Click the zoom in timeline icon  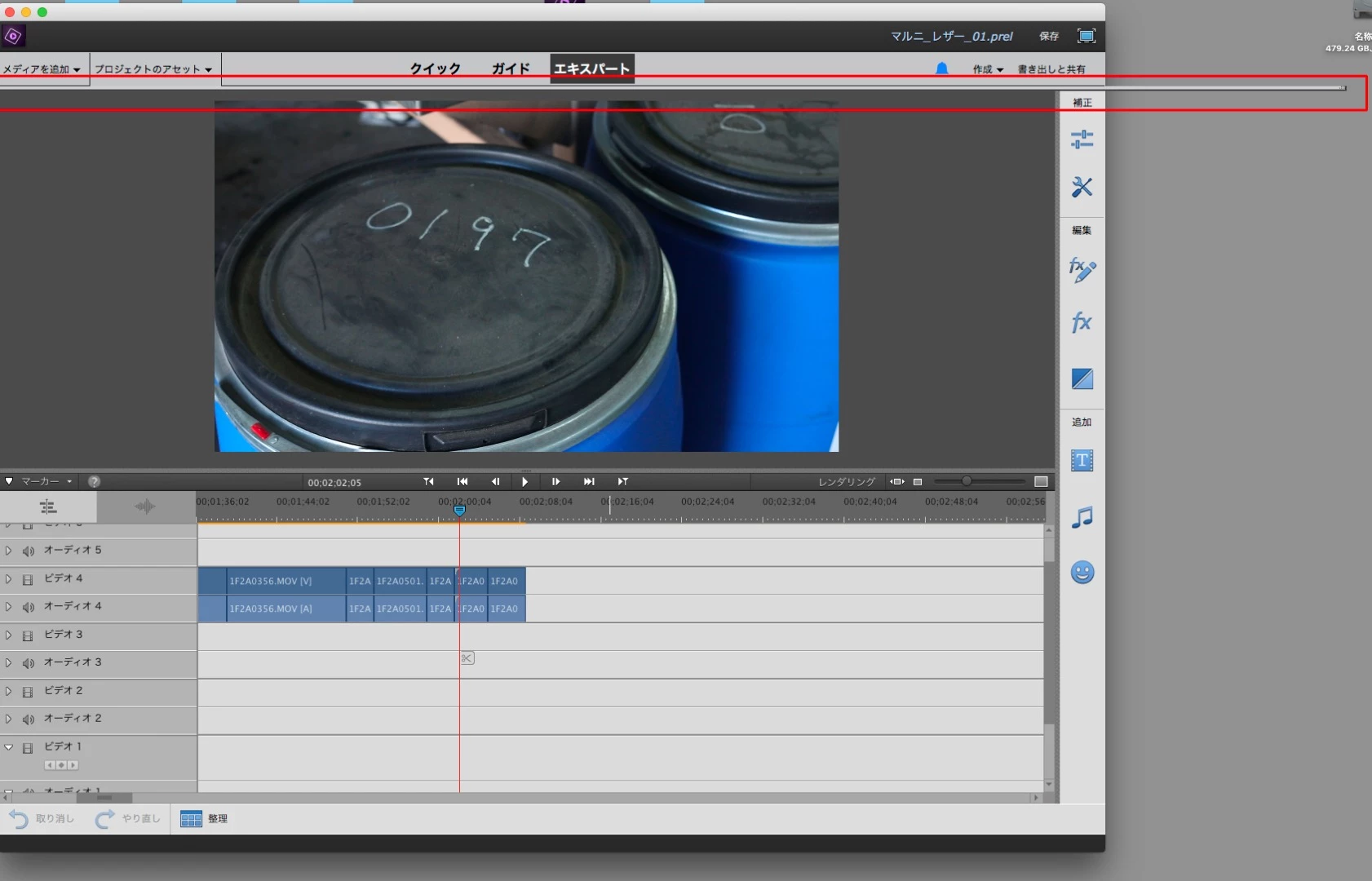point(1041,482)
